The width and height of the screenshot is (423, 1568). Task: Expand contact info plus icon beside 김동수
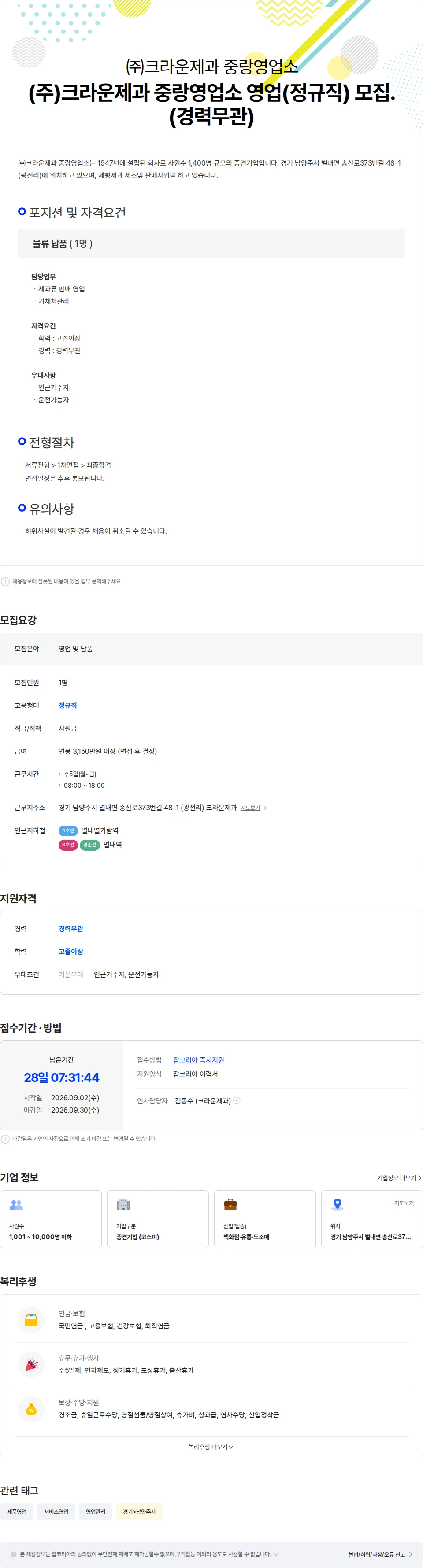click(x=237, y=1100)
